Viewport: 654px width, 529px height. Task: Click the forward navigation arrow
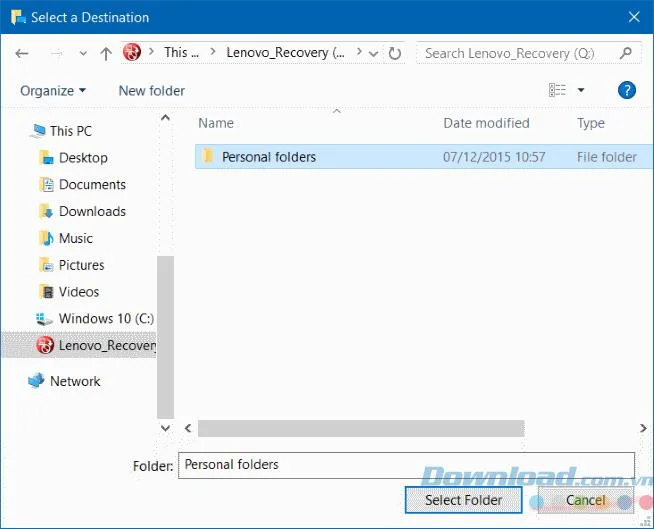56,53
